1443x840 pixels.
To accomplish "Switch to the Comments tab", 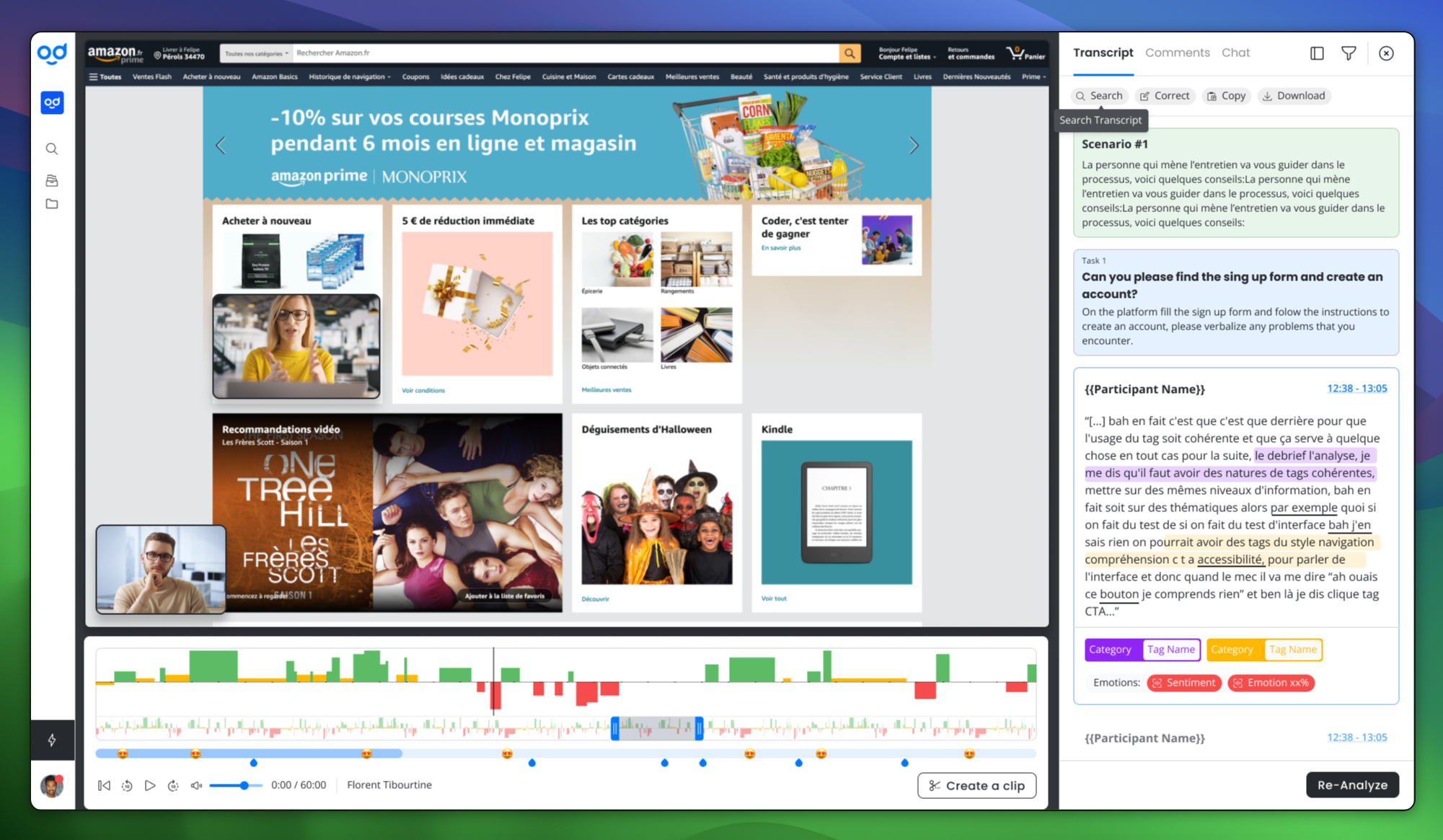I will coord(1177,53).
